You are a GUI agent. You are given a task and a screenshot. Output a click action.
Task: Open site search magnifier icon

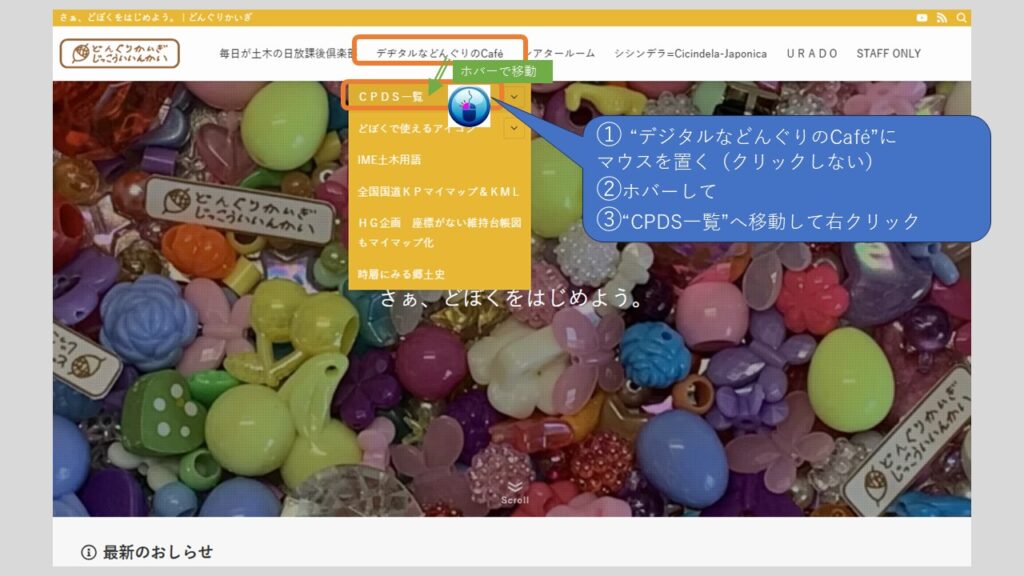click(962, 18)
